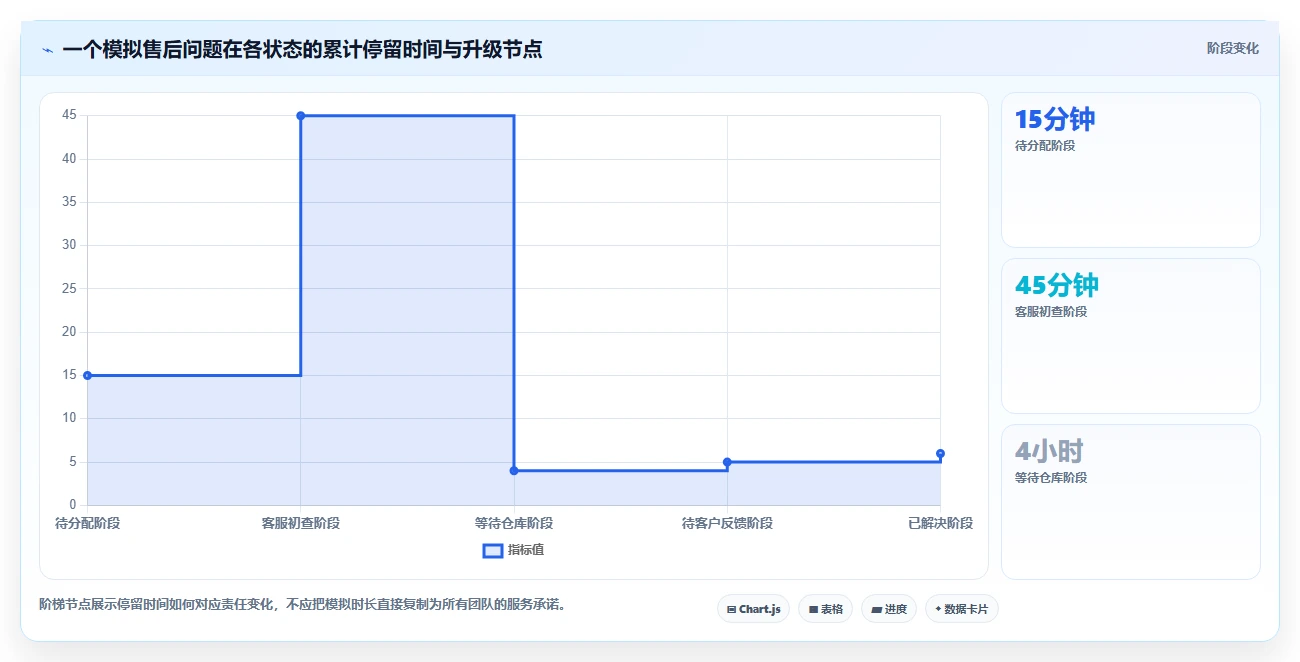Toggle the 指标值 legend item
Image resolution: width=1300 pixels, height=662 pixels.
click(513, 550)
